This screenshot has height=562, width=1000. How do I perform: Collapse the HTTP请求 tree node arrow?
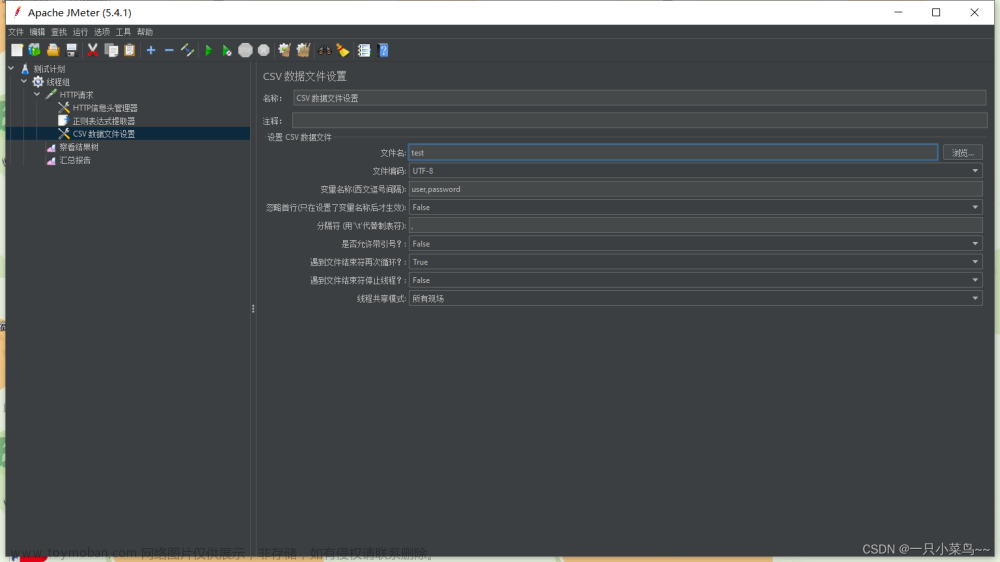pos(37,94)
